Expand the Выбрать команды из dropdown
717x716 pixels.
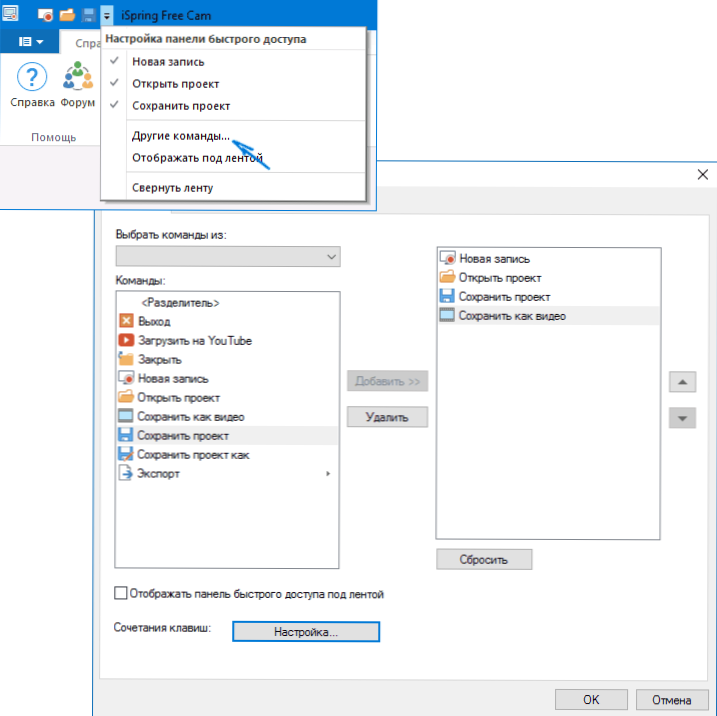tap(228, 256)
